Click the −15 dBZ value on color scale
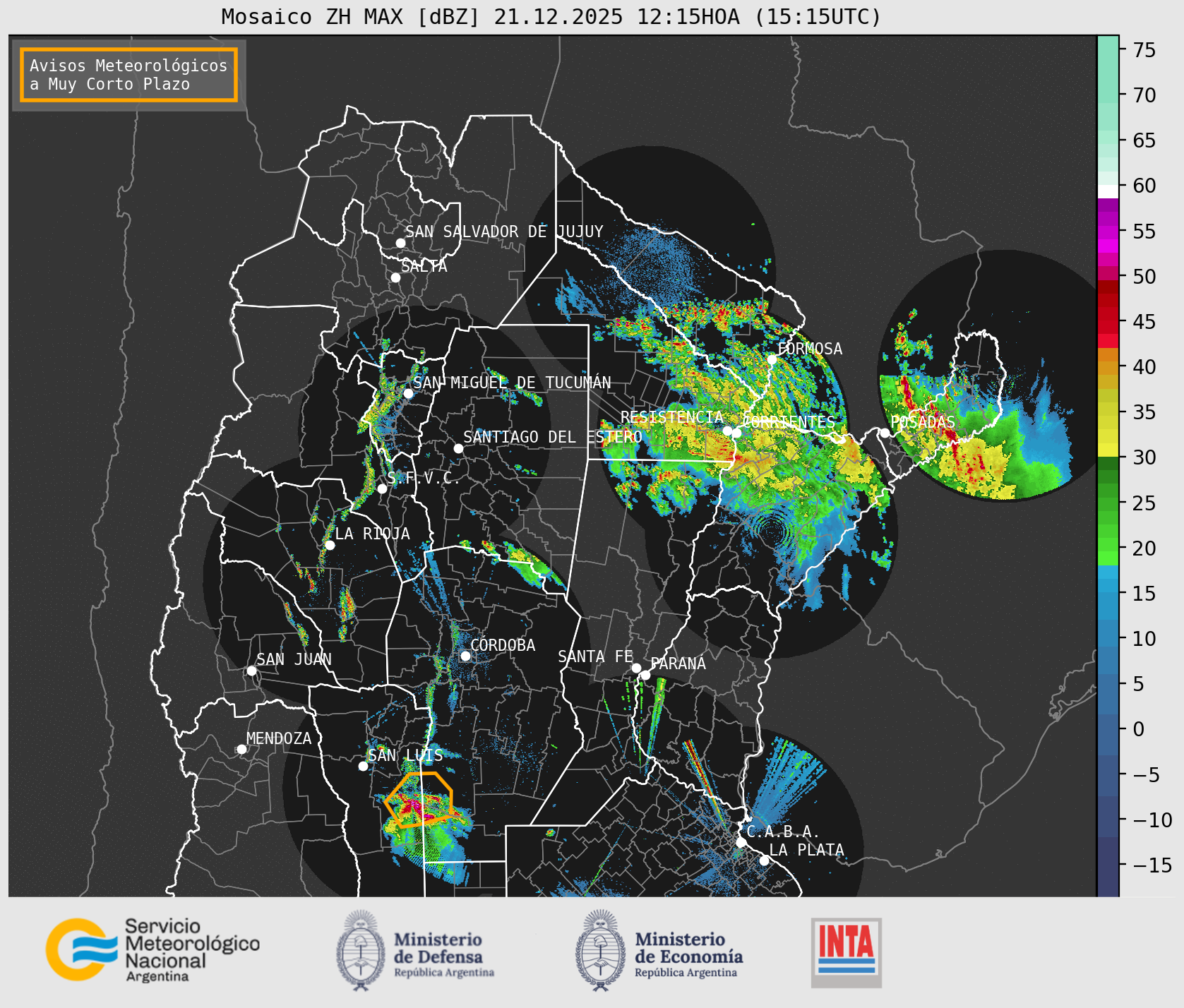1184x1008 pixels. 1152,865
